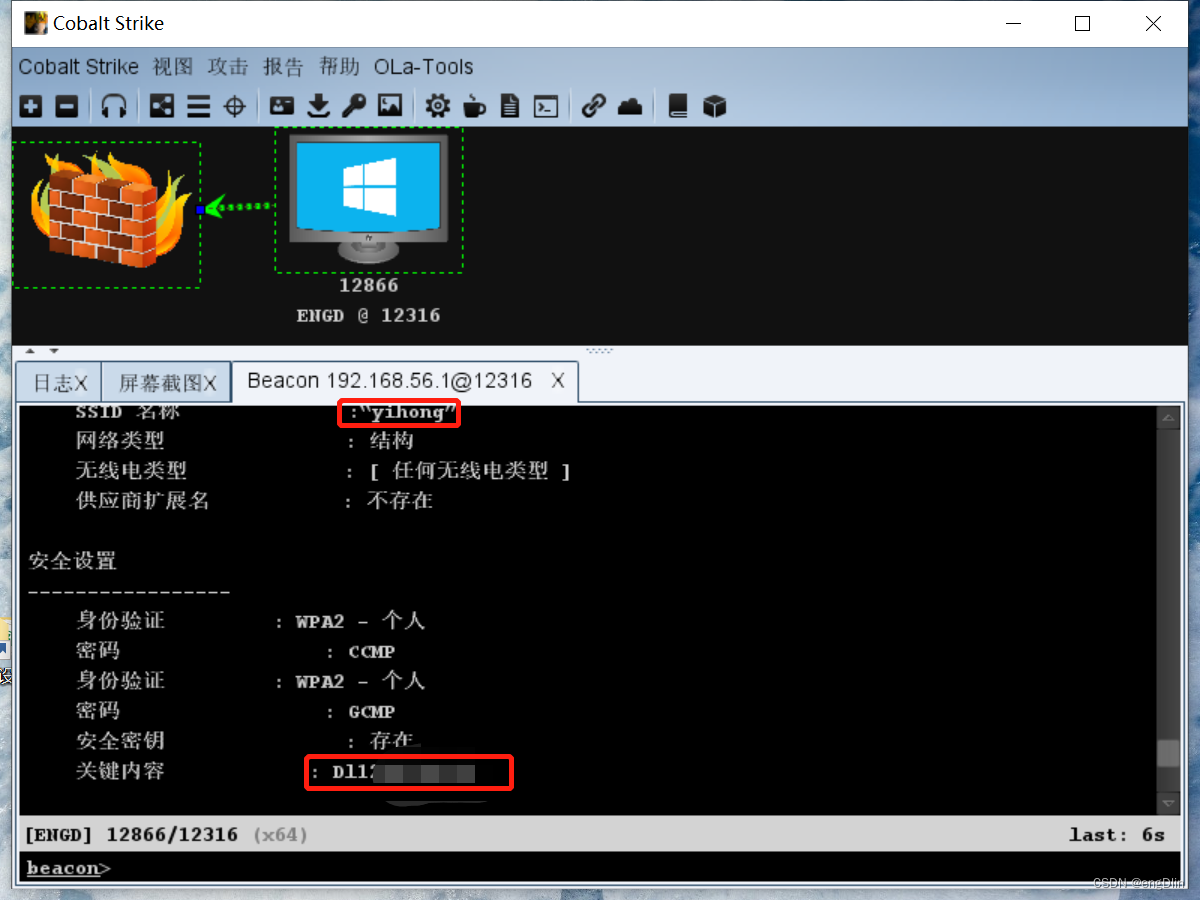This screenshot has height=900, width=1200.
Task: Open Credentials ID card icon
Action: coord(283,105)
